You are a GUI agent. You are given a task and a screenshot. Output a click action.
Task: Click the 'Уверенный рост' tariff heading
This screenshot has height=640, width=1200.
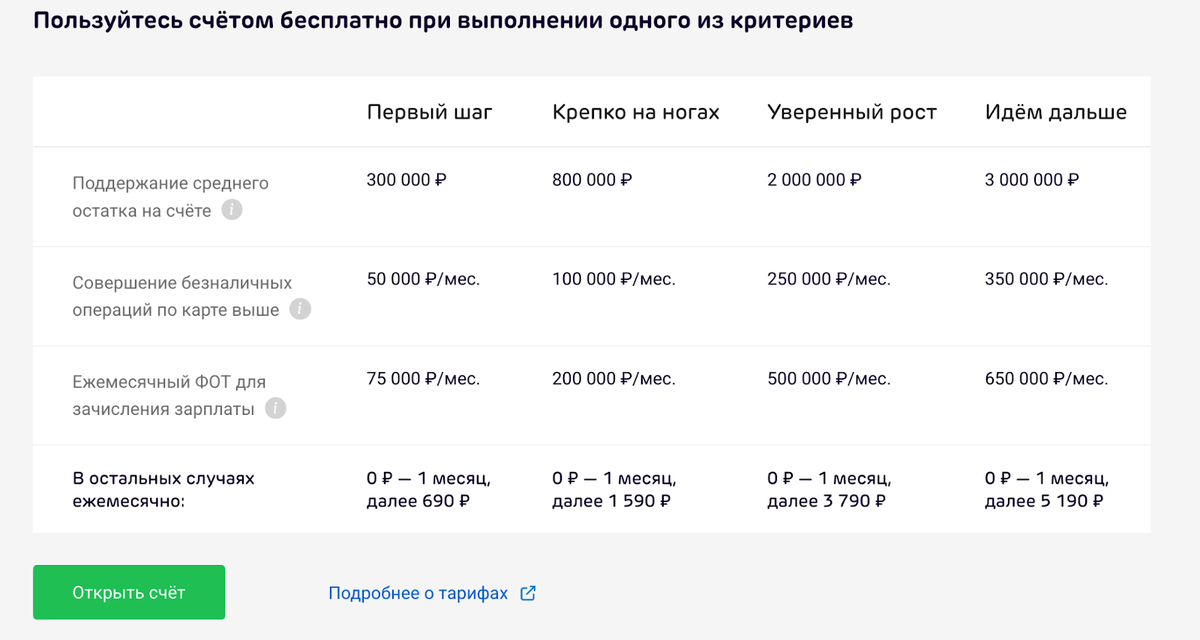coord(851,112)
